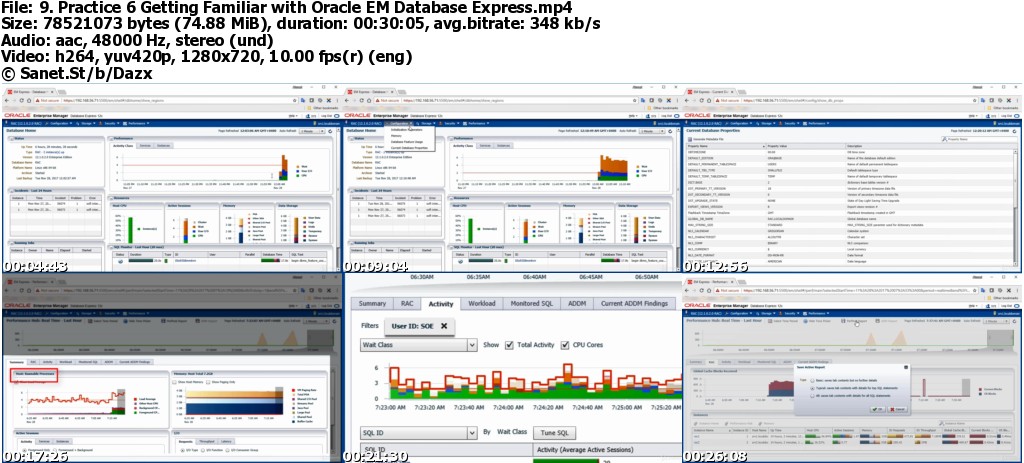Click PerfHub Report icon in 00:26:08 frame
The image size is (1024, 463).
[x=843, y=321]
